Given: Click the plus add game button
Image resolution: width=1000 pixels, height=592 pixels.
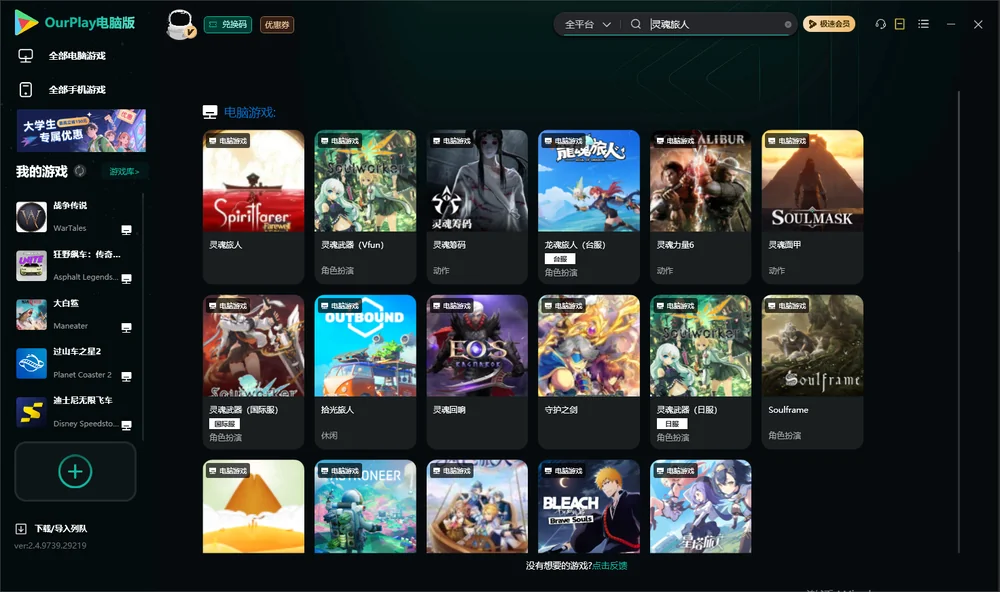Looking at the screenshot, I should (75, 471).
